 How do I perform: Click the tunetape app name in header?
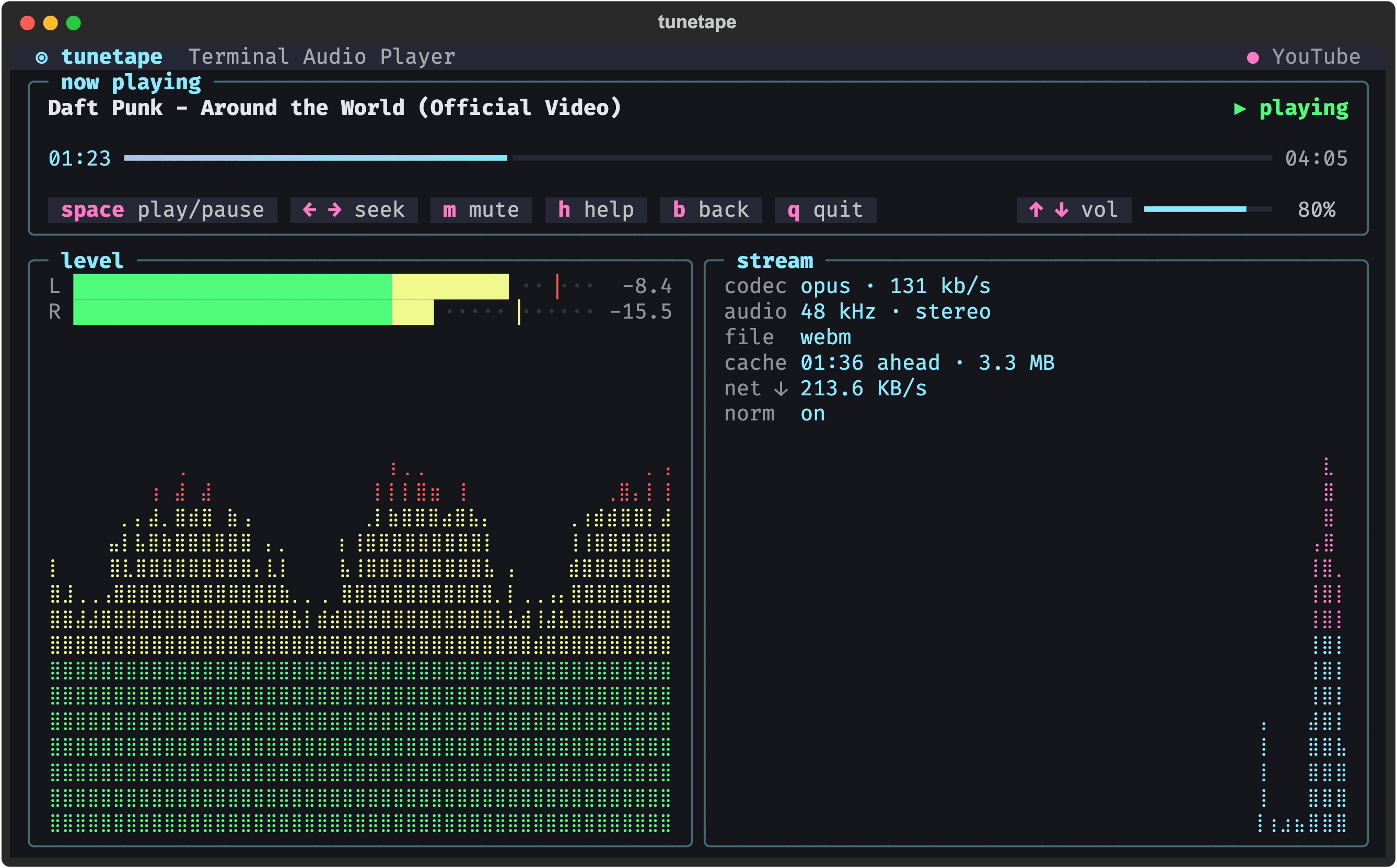(x=112, y=57)
